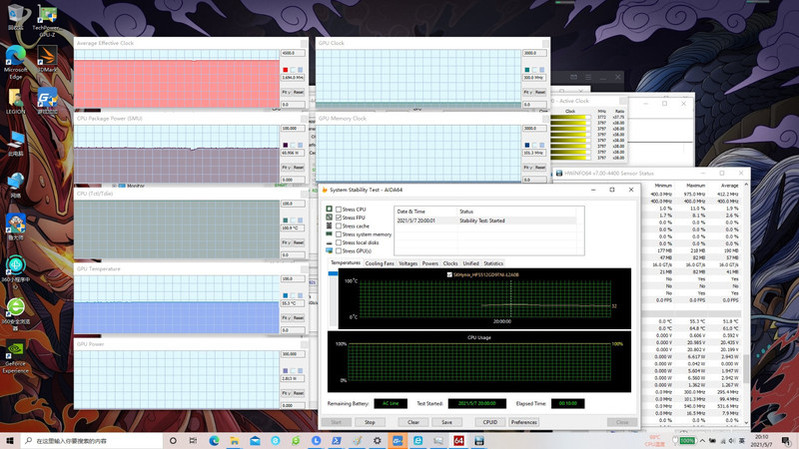
Task: Open the Fit dropdown in the CPU Package Power graph
Action: (x=286, y=167)
